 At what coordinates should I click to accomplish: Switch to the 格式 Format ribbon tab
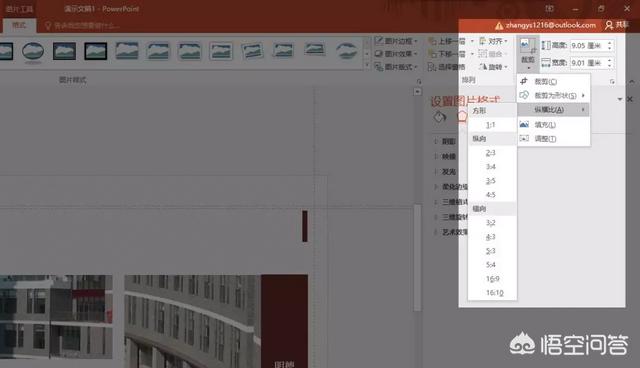[x=19, y=26]
